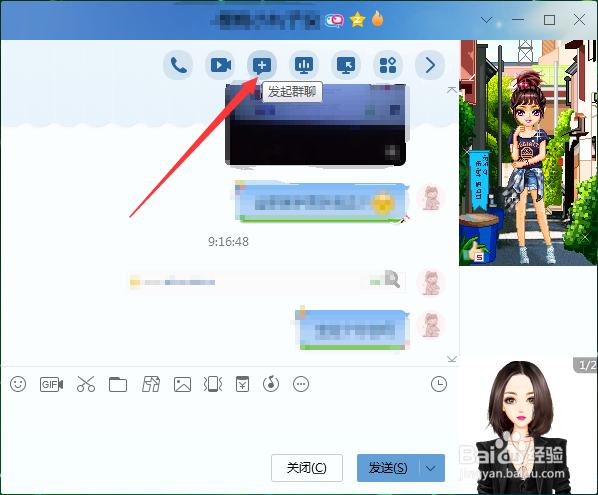Send a window shake
This screenshot has width=598, height=495.
click(x=213, y=384)
